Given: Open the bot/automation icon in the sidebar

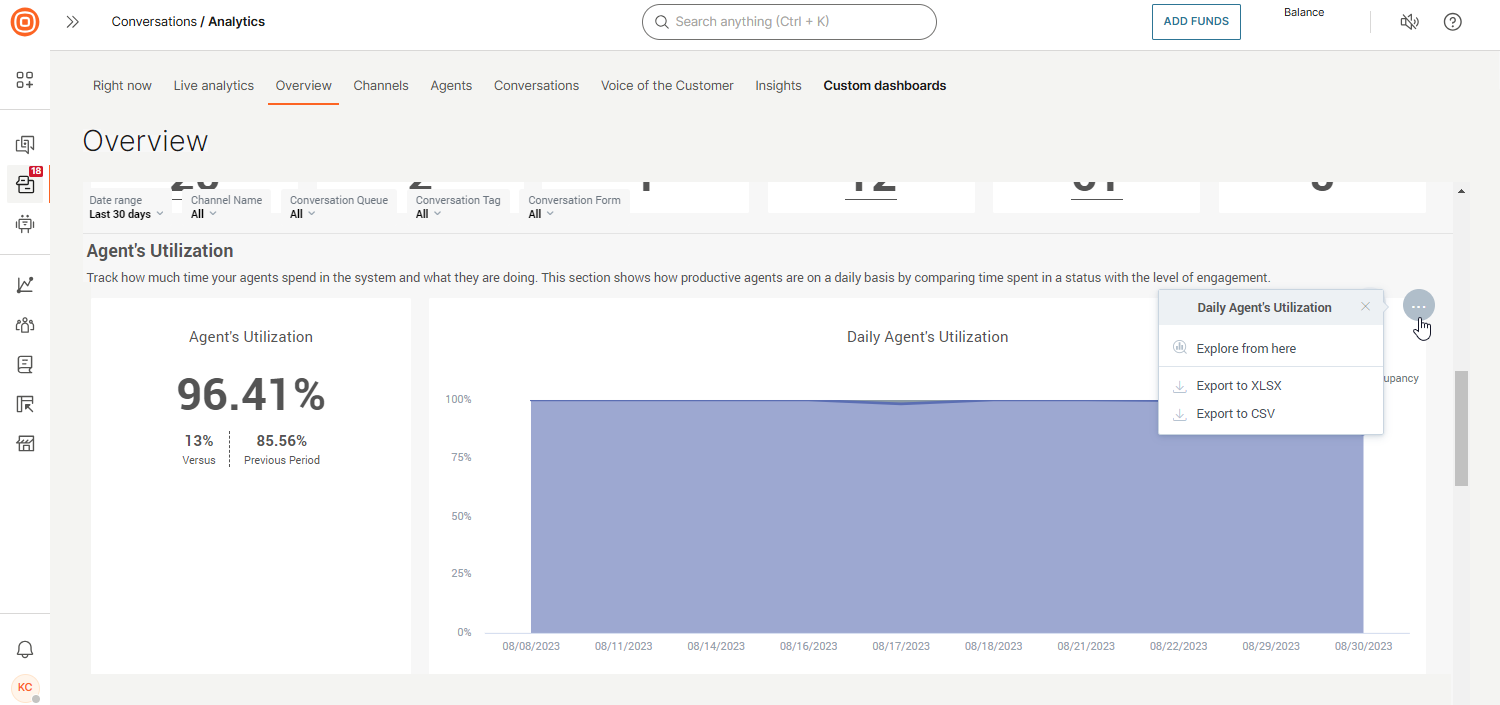Looking at the screenshot, I should [x=25, y=224].
